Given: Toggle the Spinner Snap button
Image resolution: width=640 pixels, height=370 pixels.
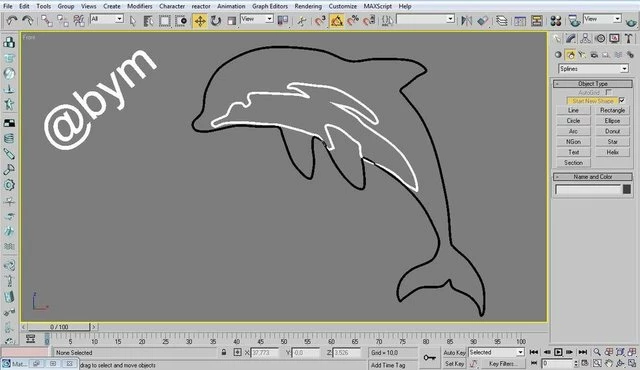Looking at the screenshot, I should 369,20.
